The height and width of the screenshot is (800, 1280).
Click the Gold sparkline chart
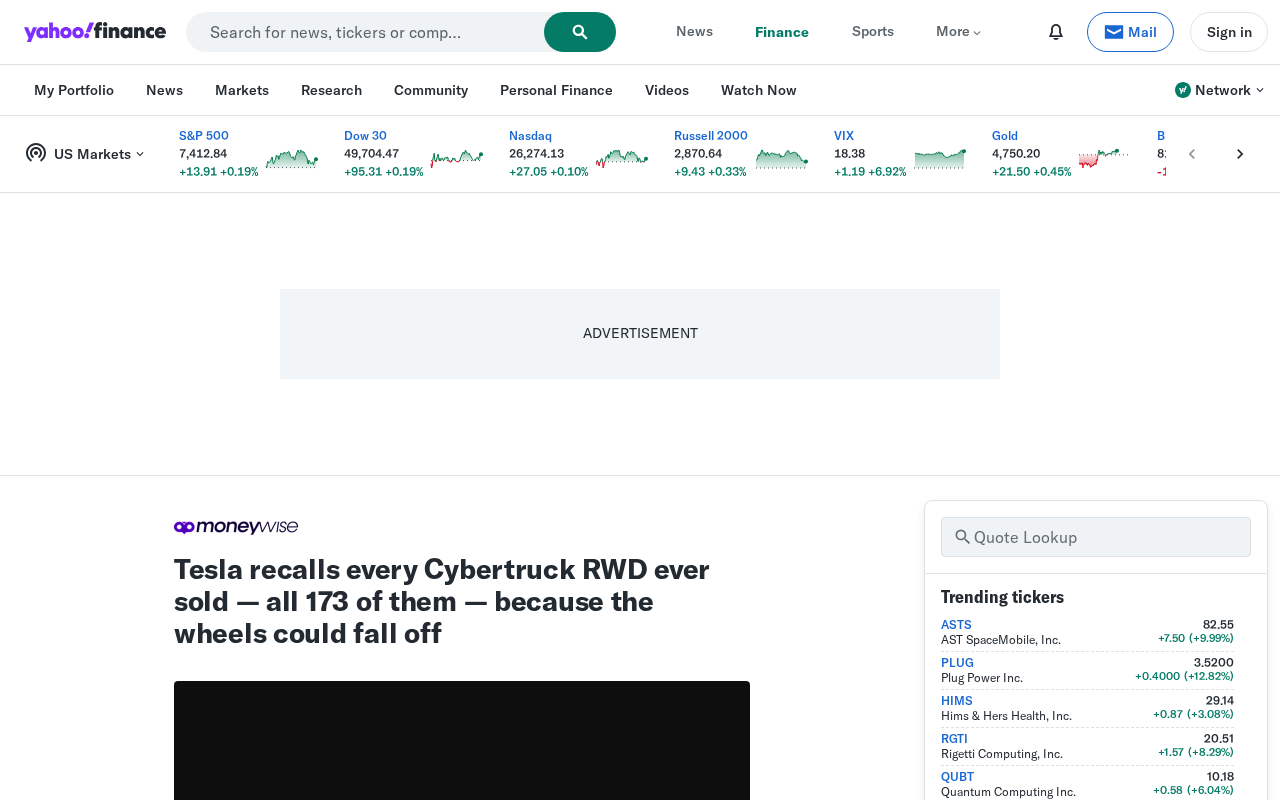pos(1104,158)
